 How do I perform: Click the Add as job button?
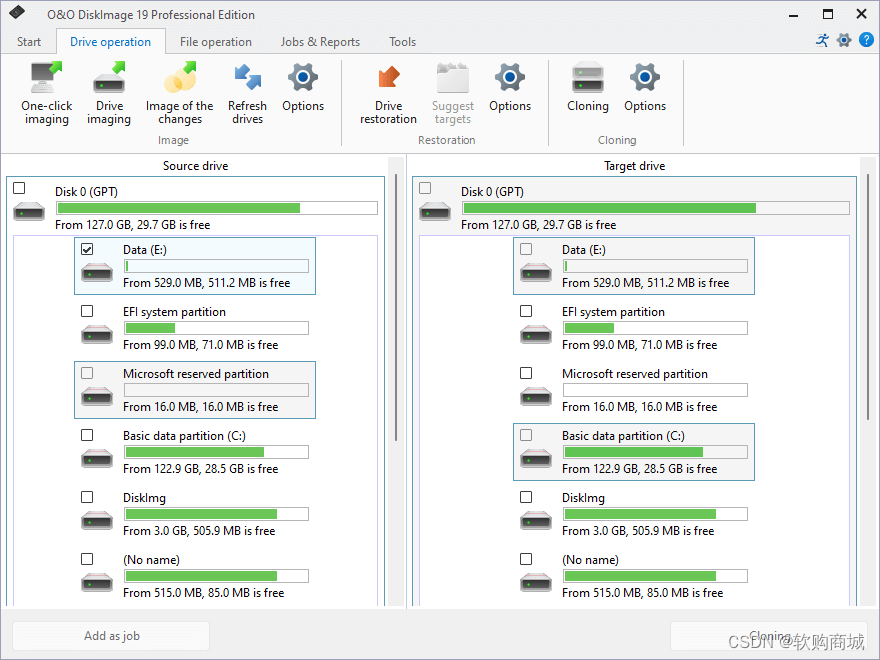pyautogui.click(x=111, y=636)
